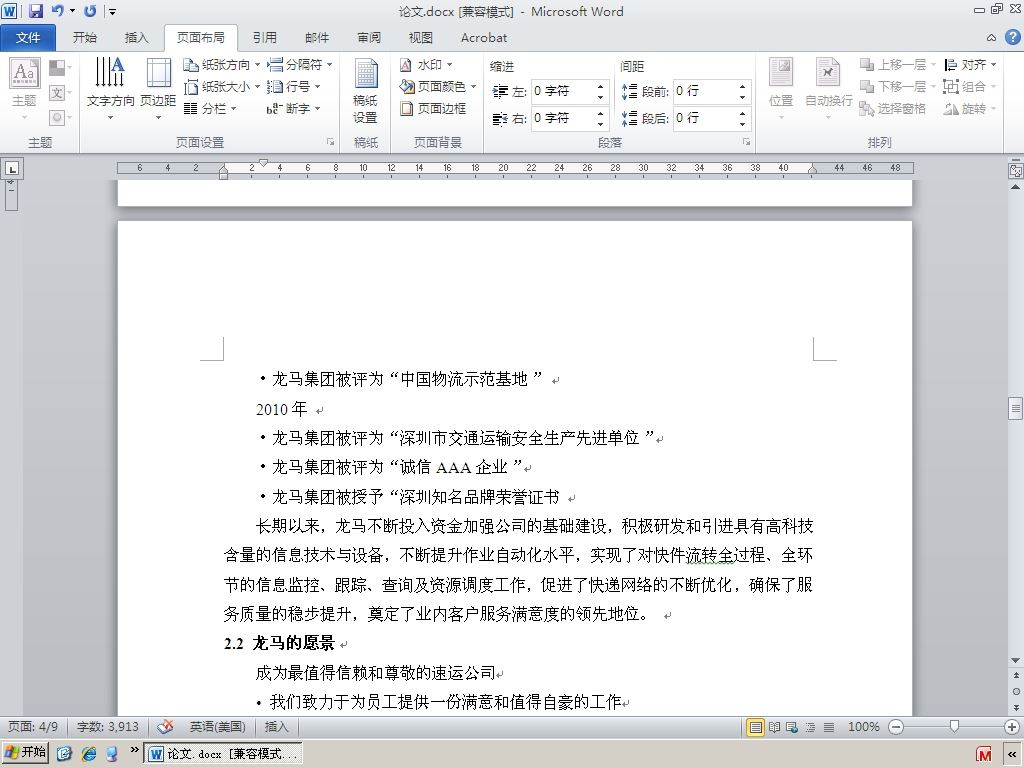The width and height of the screenshot is (1024, 768).
Task: Toggle the ruler display button above scrollbar
Action: pos(1016,170)
